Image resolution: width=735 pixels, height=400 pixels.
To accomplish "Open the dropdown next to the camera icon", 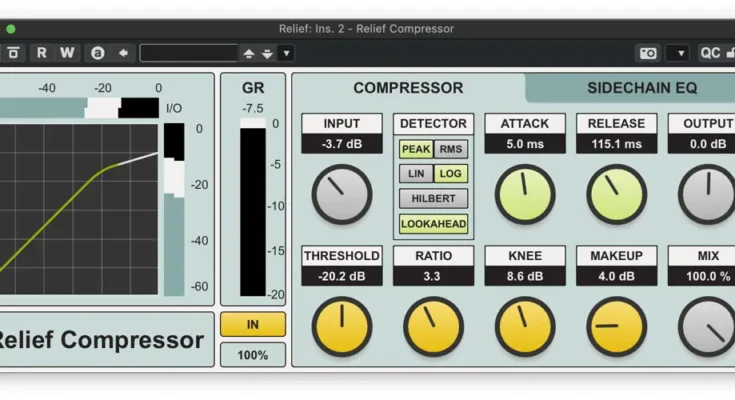I will [678, 53].
